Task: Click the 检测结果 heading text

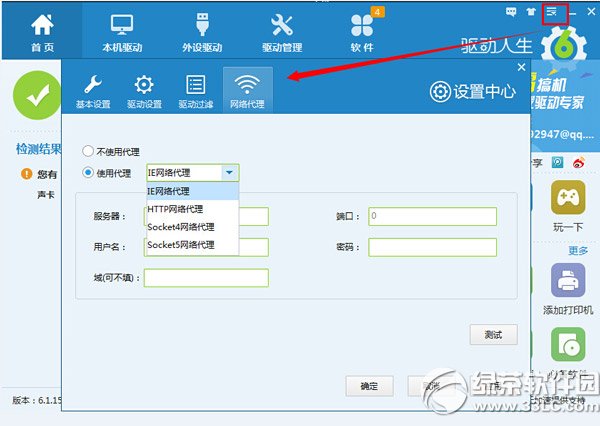Action: pyautogui.click(x=38, y=149)
